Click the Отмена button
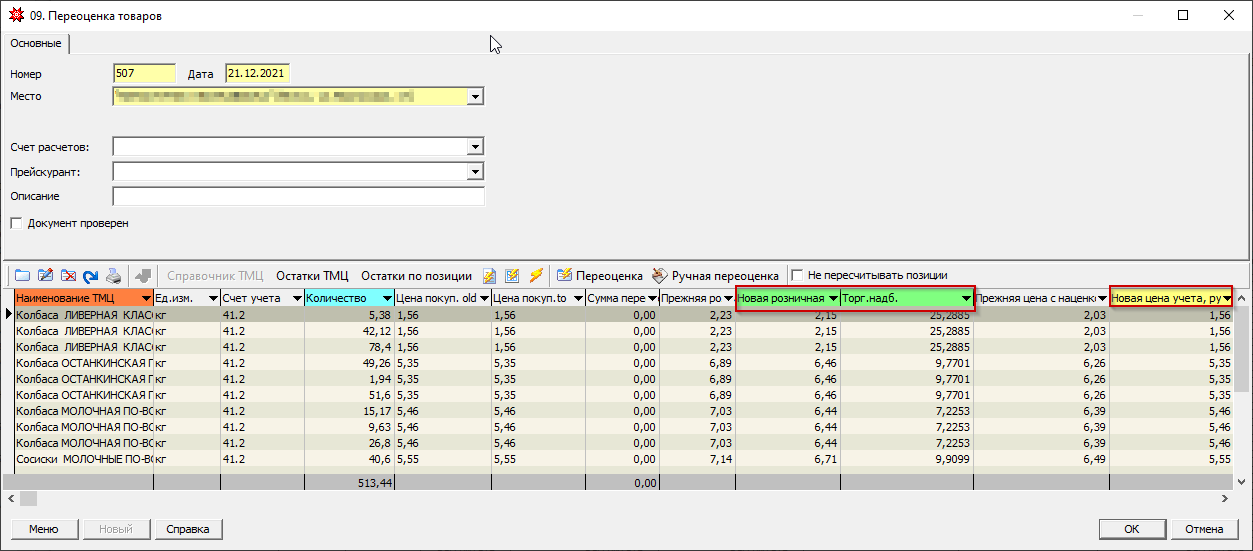1253x551 pixels. (1204, 529)
